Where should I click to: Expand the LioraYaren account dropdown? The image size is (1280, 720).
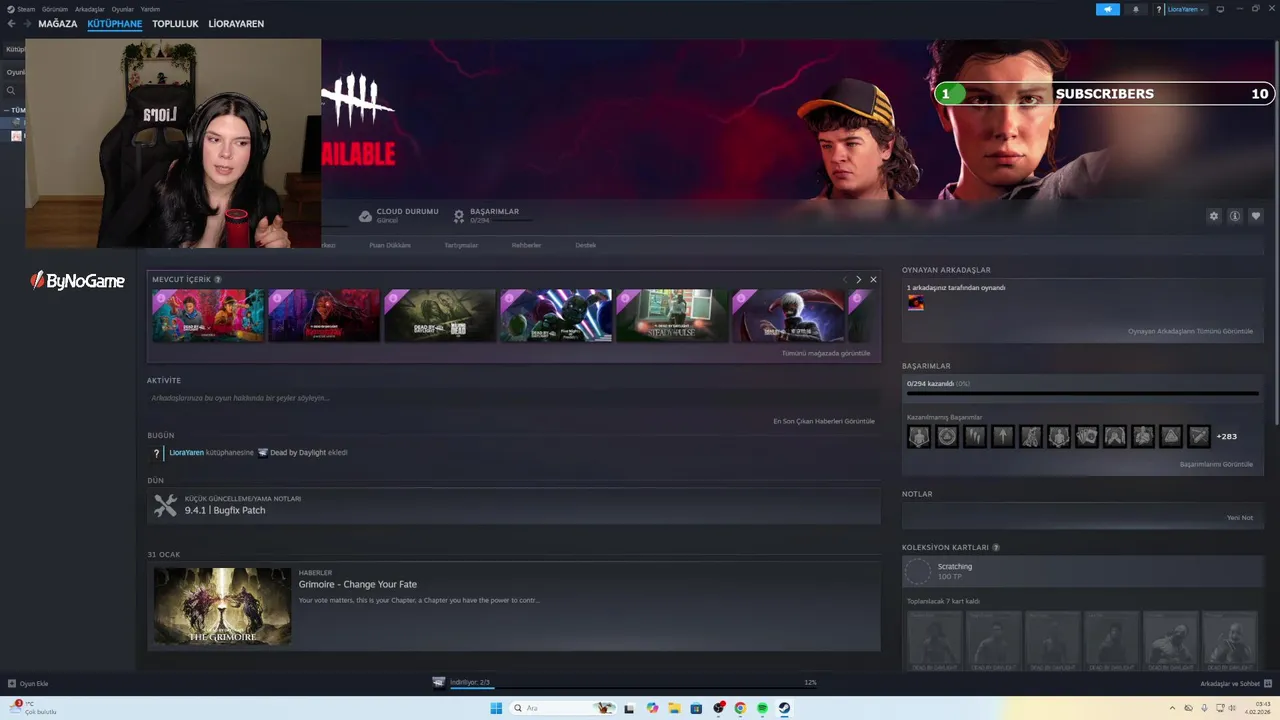click(x=1186, y=9)
